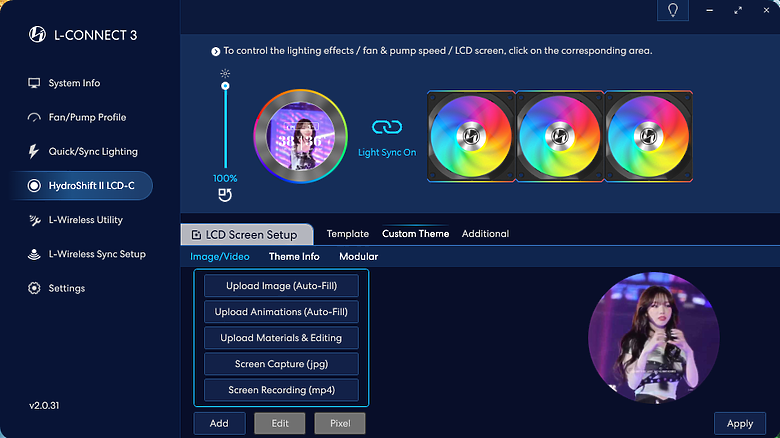The width and height of the screenshot is (780, 438).
Task: Select HydroShift II LCD-C in sidebar
Action: click(x=81, y=186)
